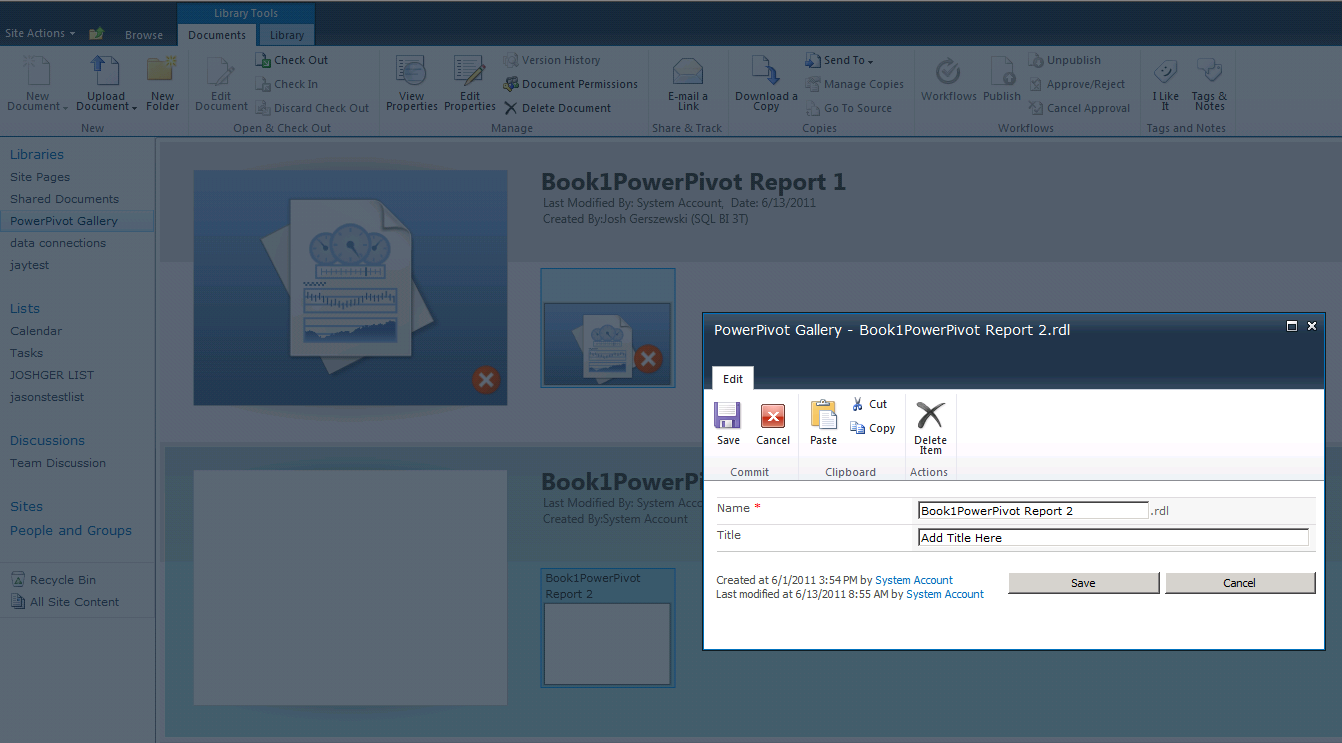Open Shared Documents in the sidebar
The image size is (1342, 743).
pyautogui.click(x=64, y=199)
